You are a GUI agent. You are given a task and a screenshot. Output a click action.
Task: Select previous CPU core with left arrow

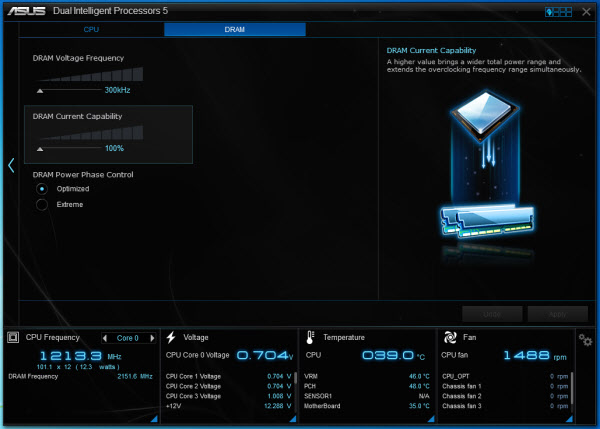click(x=105, y=338)
